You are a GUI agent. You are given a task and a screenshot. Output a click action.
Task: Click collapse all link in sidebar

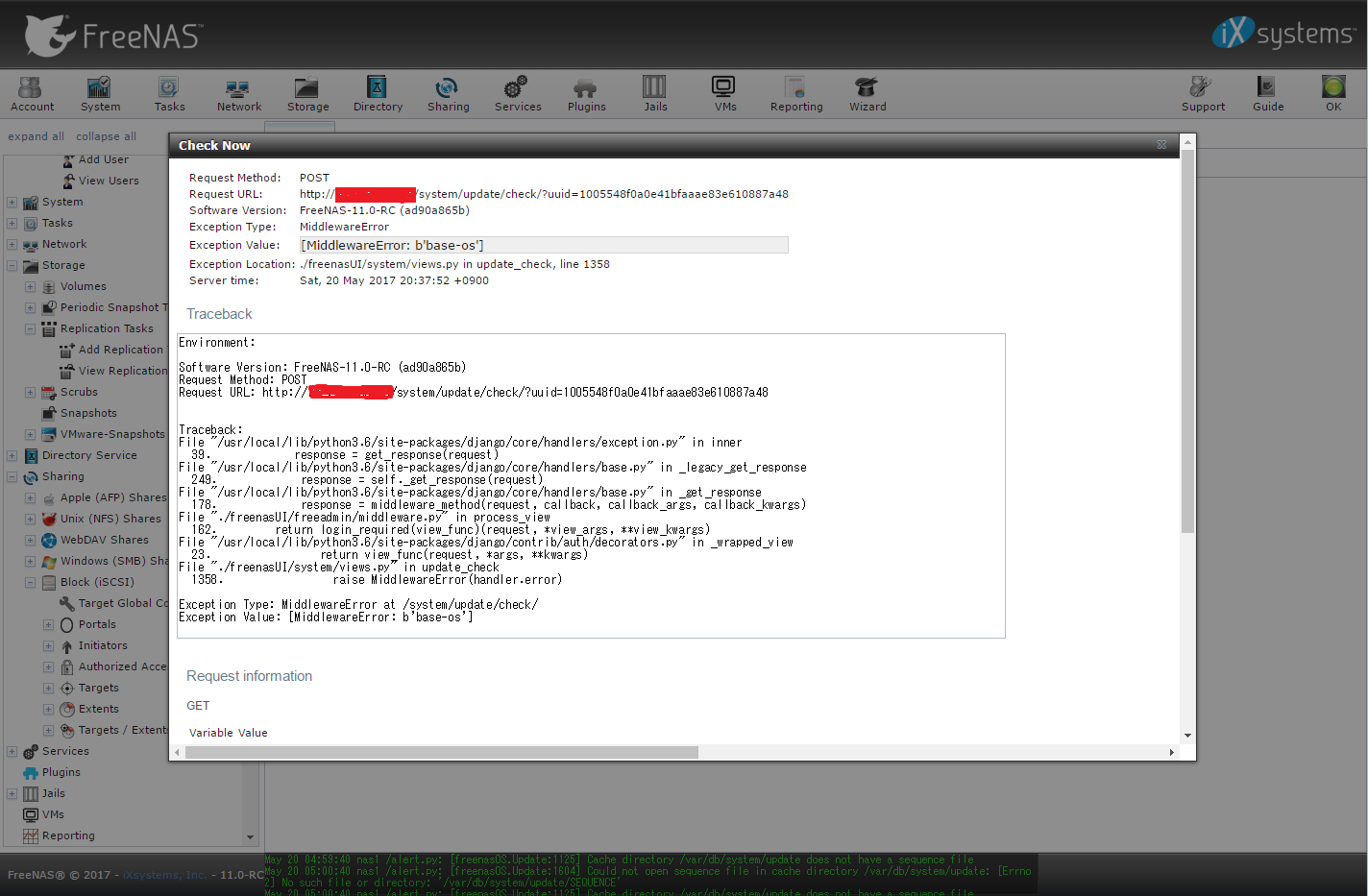(106, 136)
